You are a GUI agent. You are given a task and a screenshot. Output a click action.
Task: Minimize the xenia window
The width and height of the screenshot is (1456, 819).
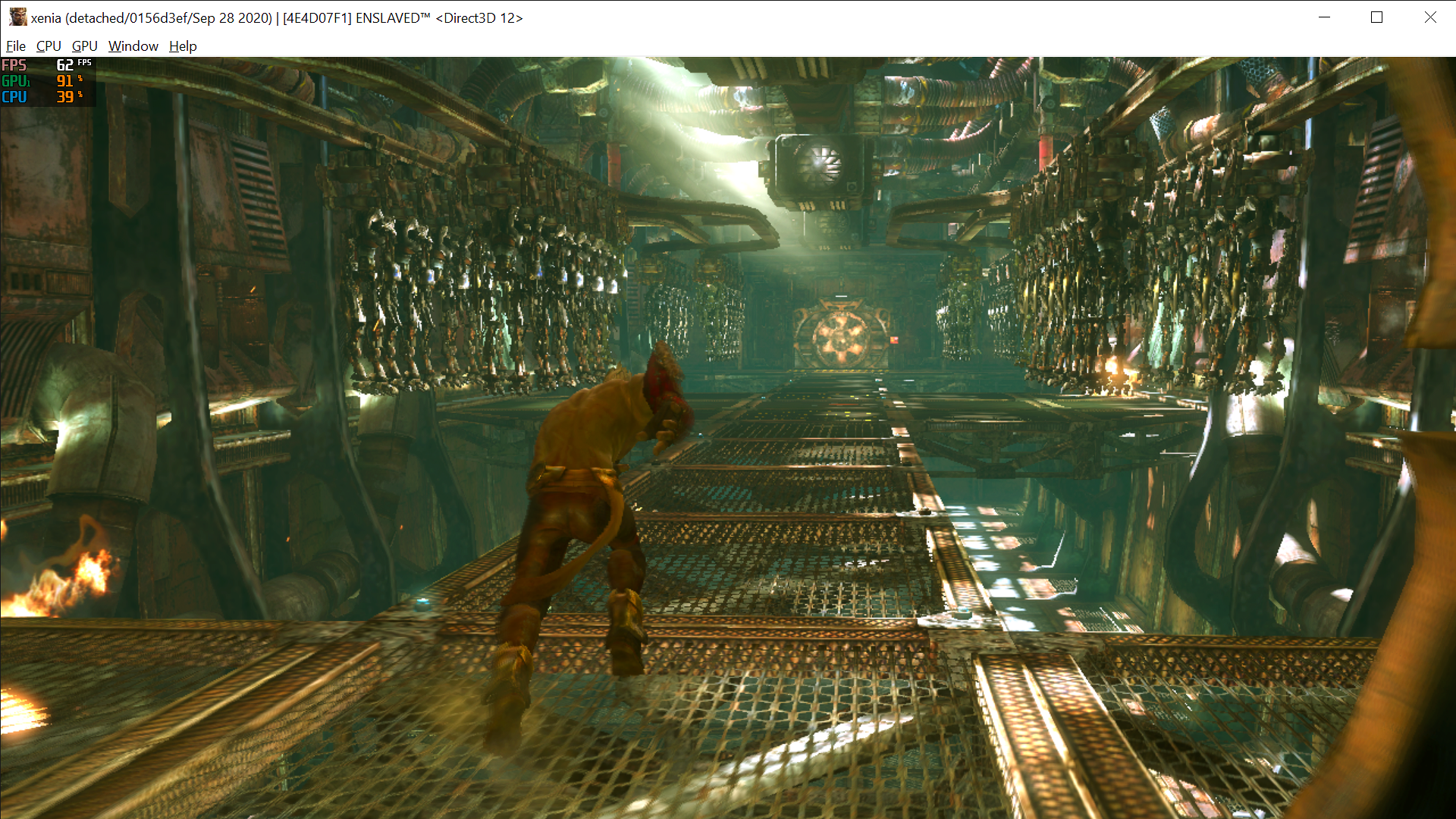click(x=1324, y=17)
